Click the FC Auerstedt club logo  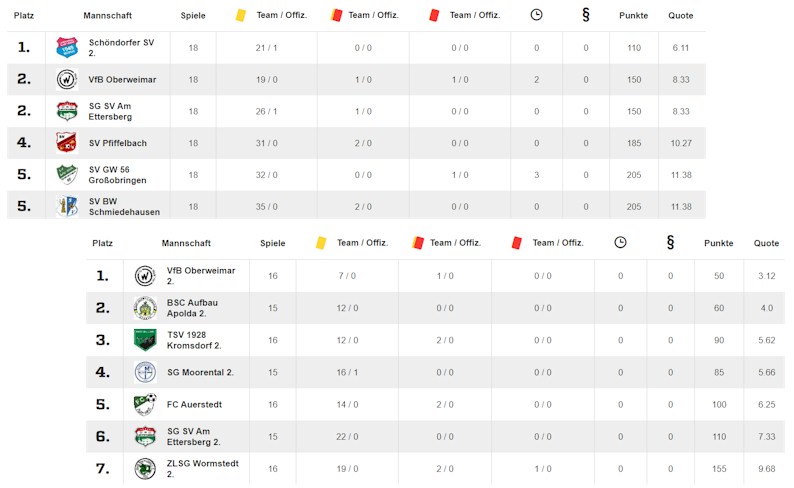(x=145, y=404)
